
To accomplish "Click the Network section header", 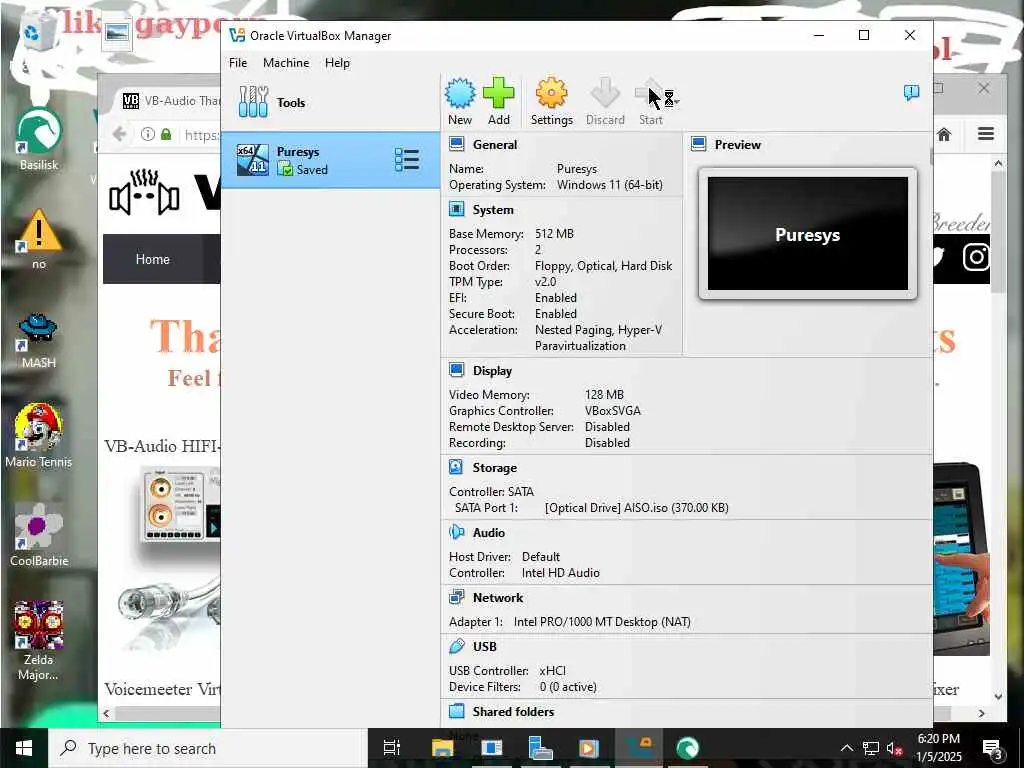I will click(498, 598).
